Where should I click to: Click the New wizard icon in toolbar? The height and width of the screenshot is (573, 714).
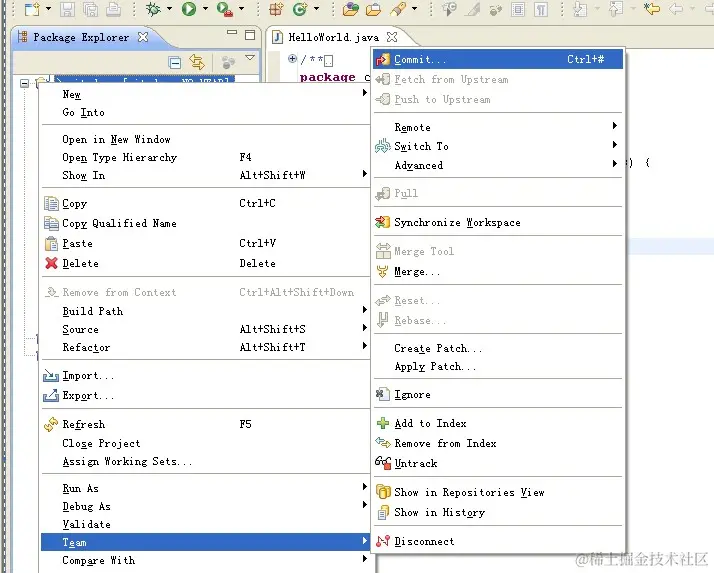[x=32, y=9]
